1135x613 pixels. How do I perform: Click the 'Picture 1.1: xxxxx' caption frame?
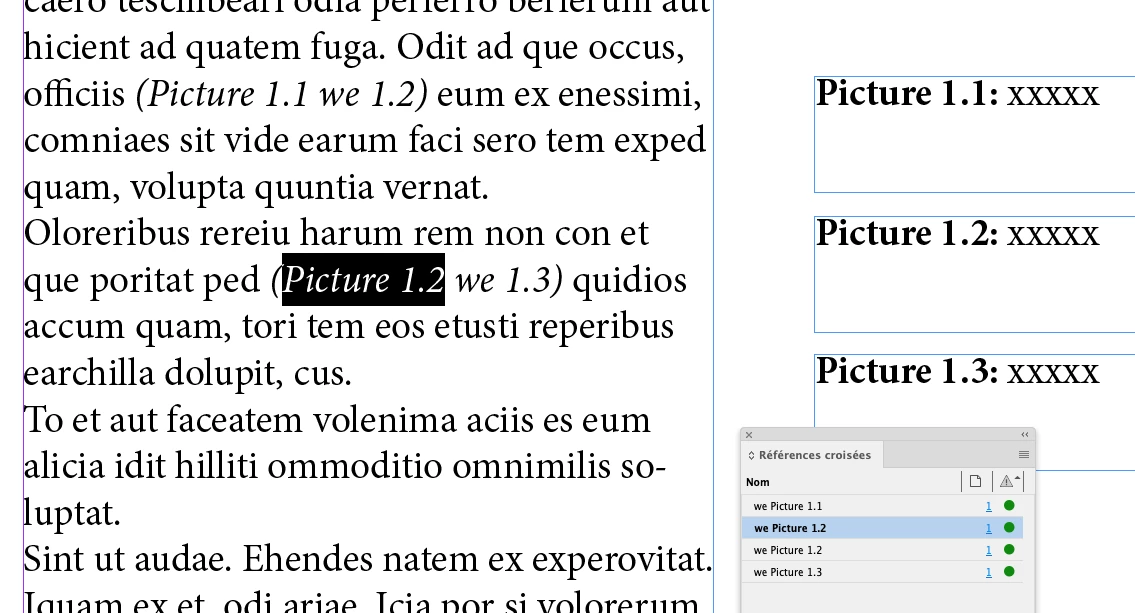[x=974, y=134]
